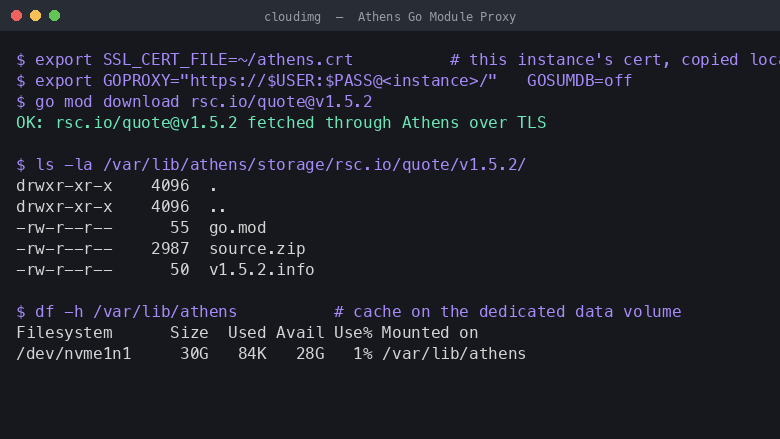
Task: Click the Use% value 1%
Action: pyautogui.click(x=363, y=353)
